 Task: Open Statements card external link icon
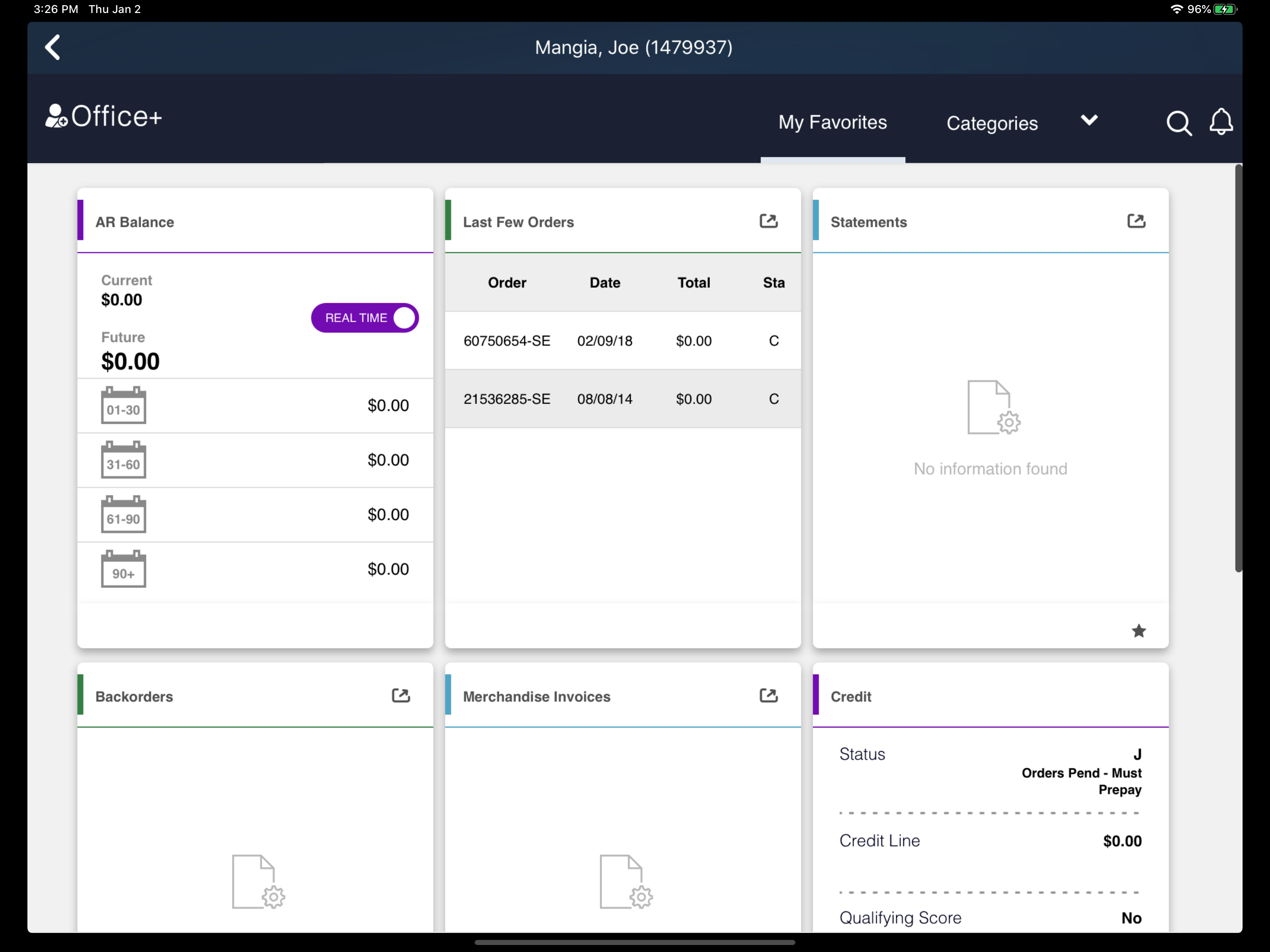[1136, 222]
